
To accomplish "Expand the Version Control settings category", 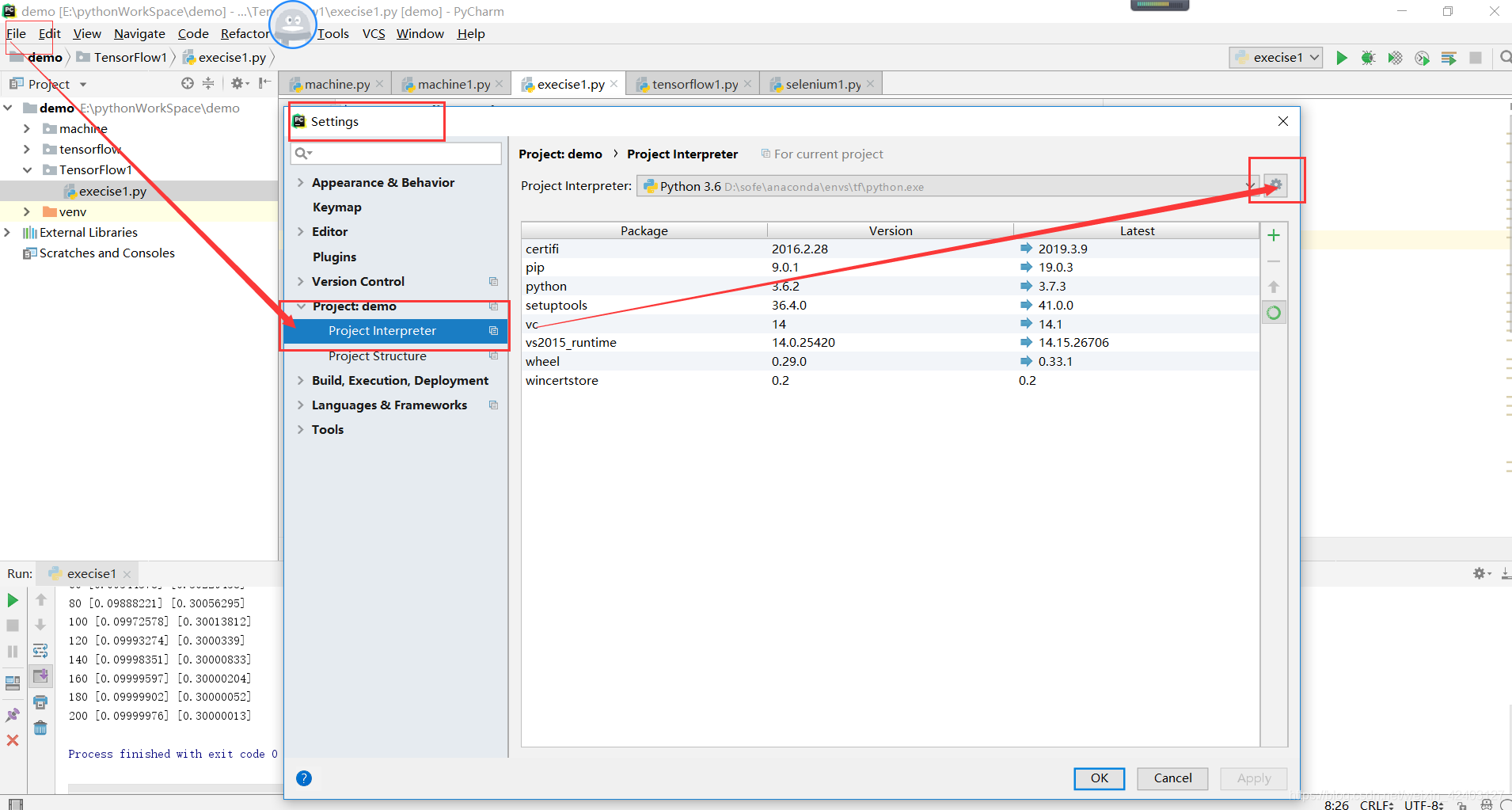I will coord(300,281).
